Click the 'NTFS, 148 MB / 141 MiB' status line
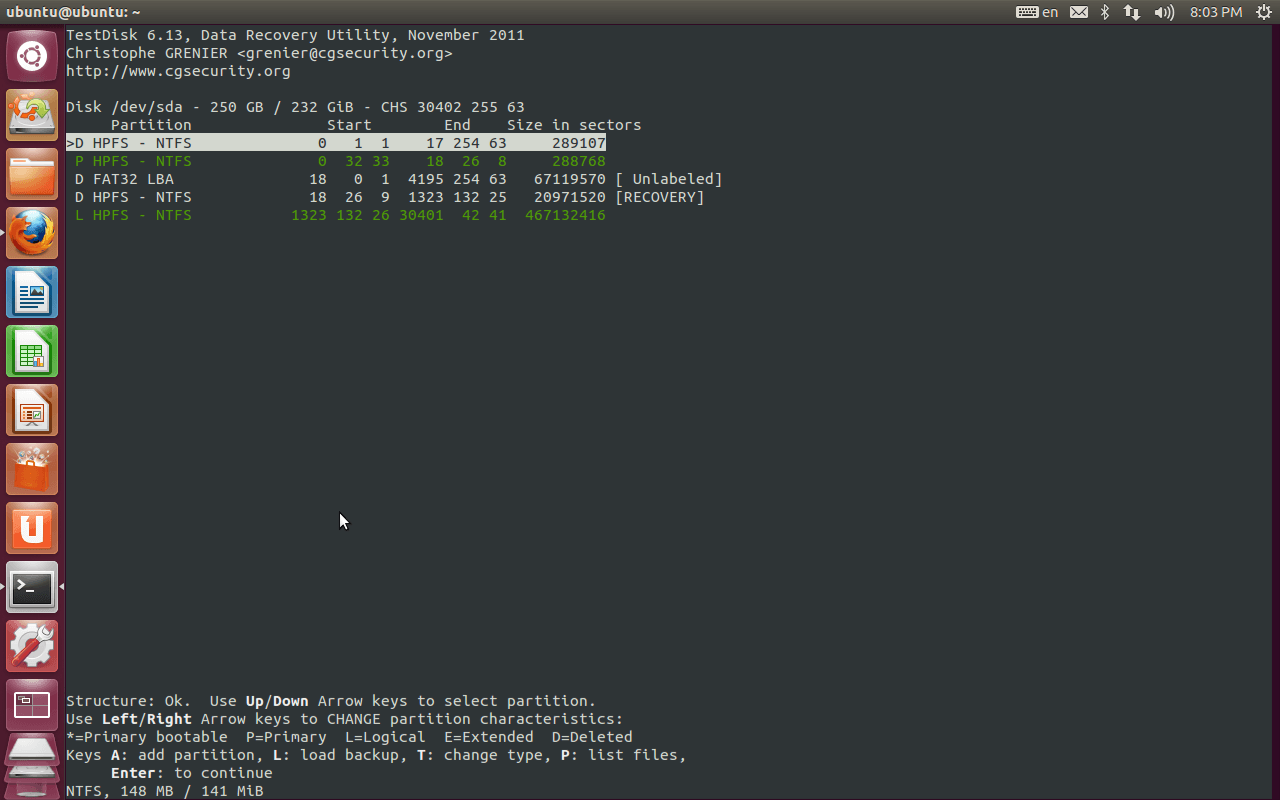1280x800 pixels. tap(165, 791)
